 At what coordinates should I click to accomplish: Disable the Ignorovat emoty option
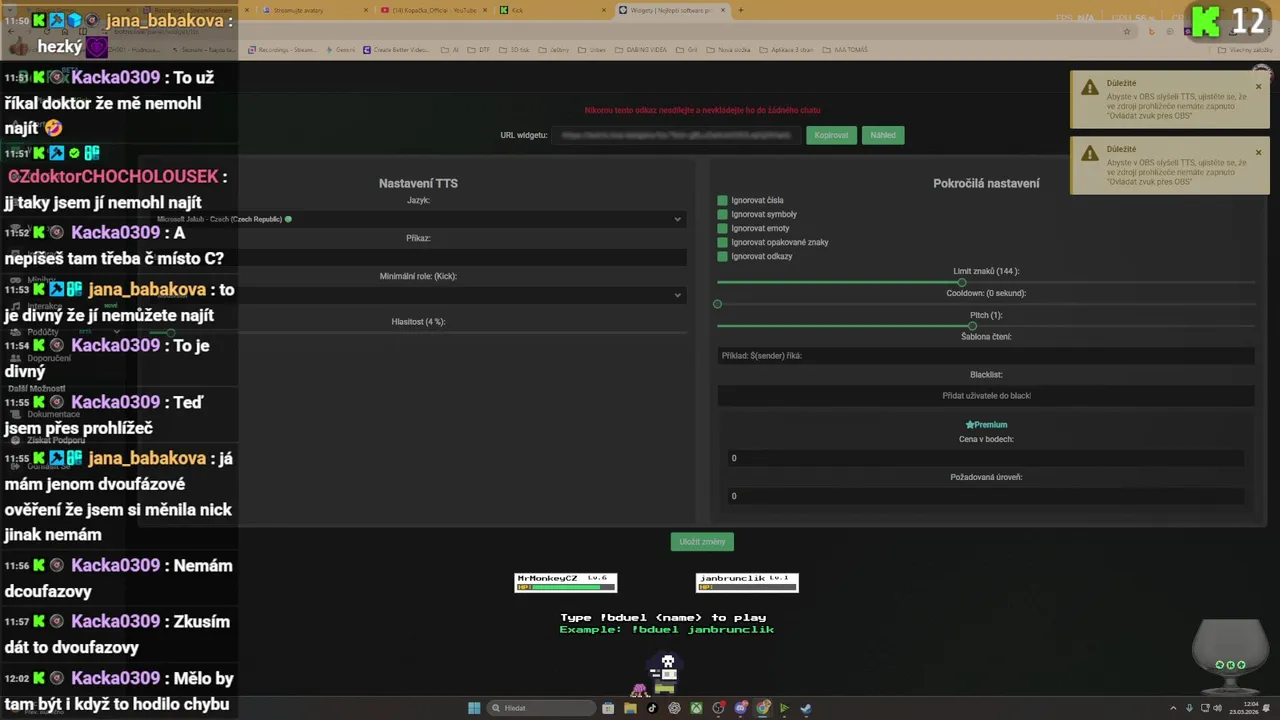pyautogui.click(x=722, y=228)
